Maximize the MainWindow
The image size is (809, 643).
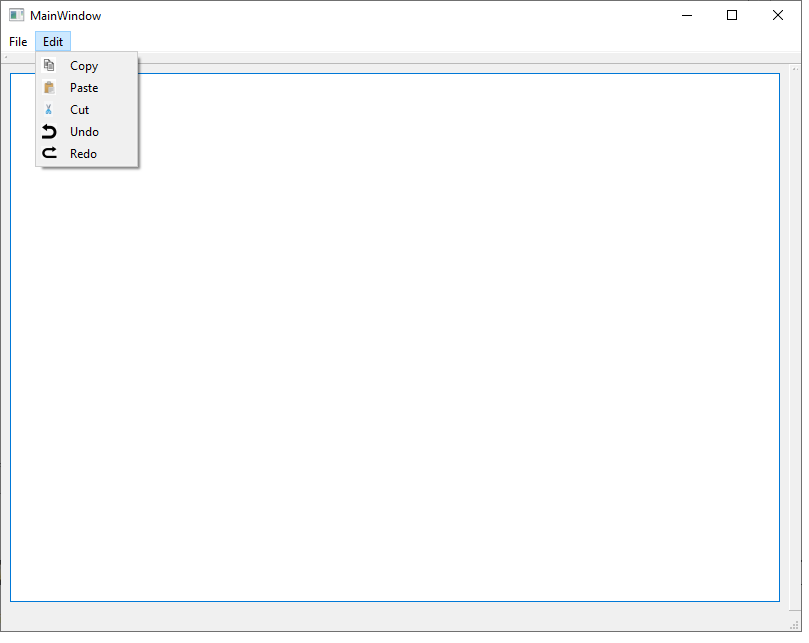732,15
